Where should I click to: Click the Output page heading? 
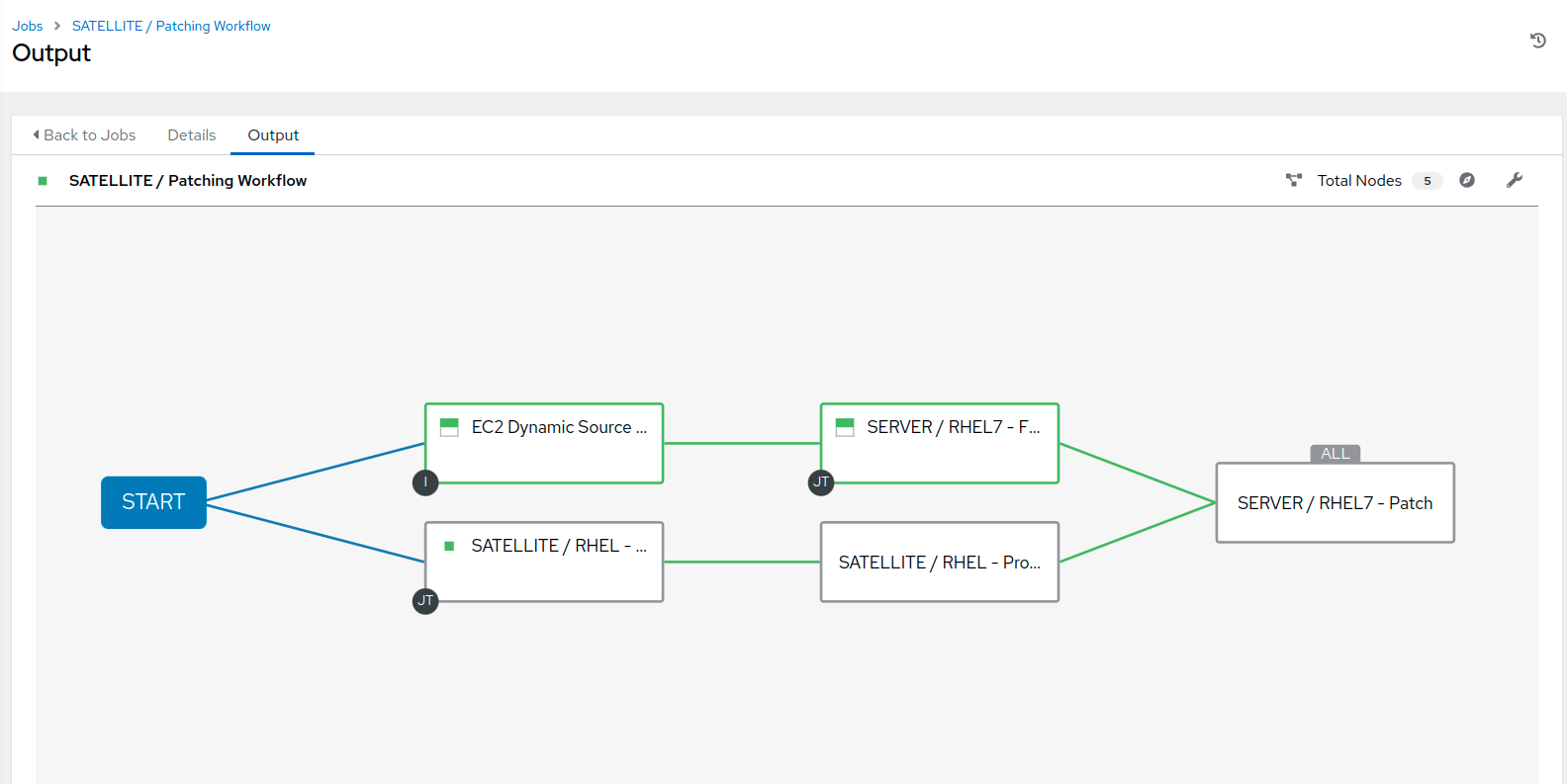coord(51,53)
